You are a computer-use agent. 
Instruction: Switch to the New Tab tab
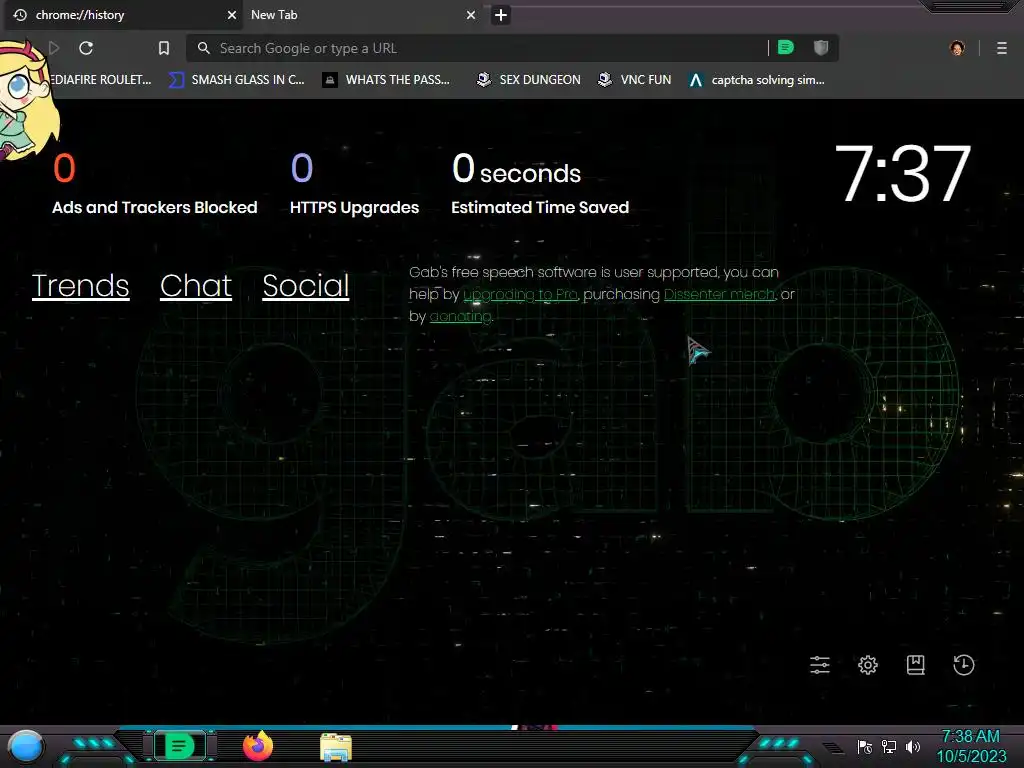click(x=360, y=15)
